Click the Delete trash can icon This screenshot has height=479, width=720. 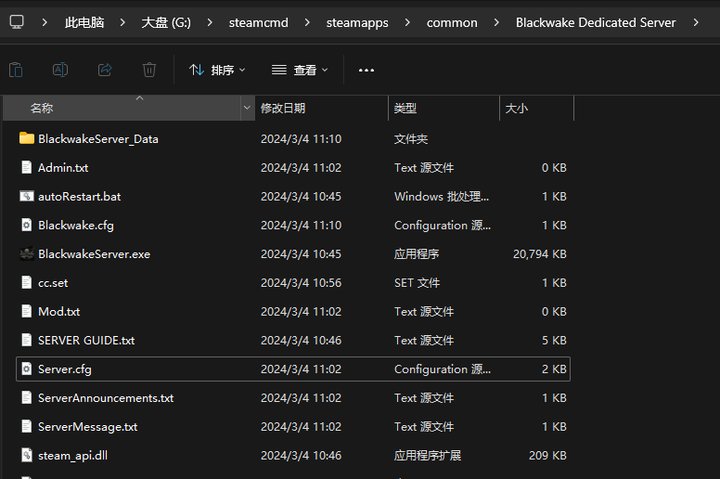coord(149,70)
